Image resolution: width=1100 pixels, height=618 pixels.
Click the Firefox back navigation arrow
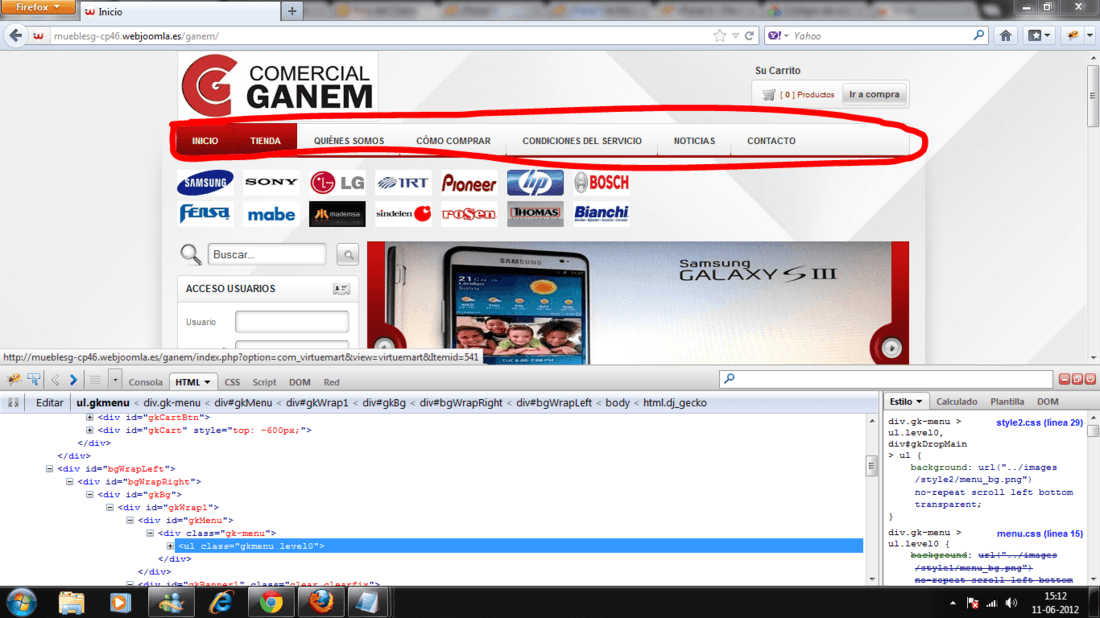[x=15, y=36]
